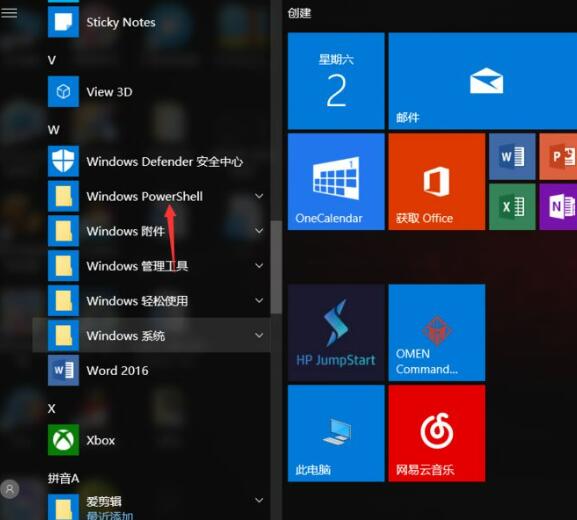Open the 邮件 mail tile
The height and width of the screenshot is (520, 577).
pos(483,81)
